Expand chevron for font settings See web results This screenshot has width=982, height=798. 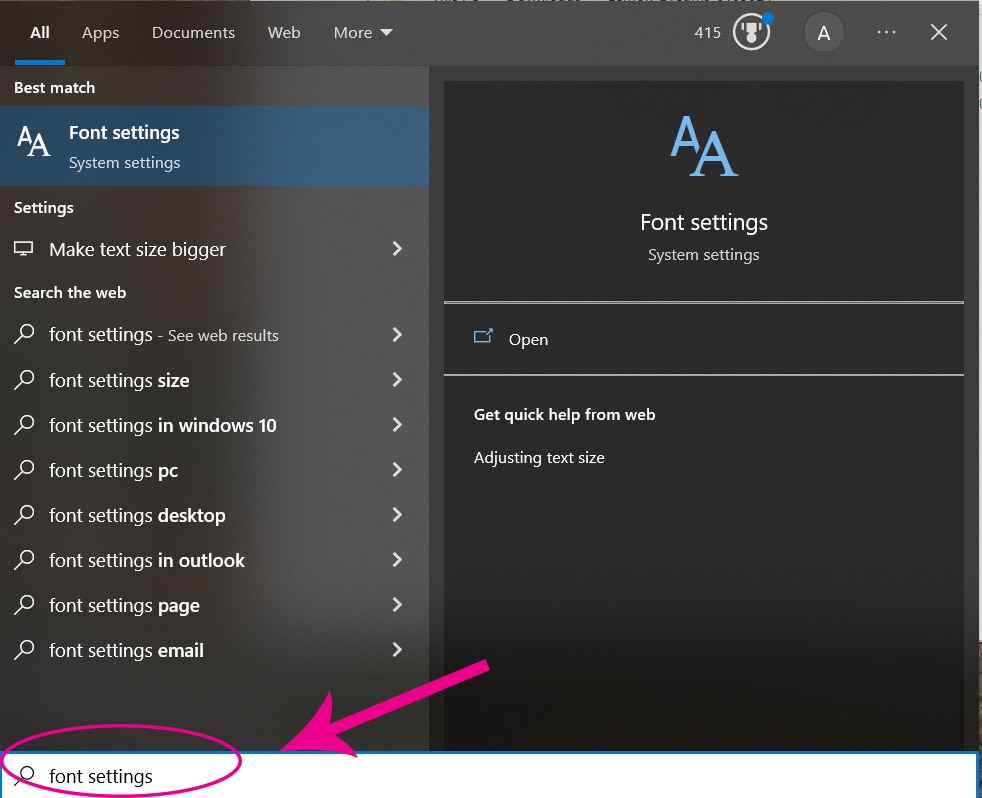396,334
